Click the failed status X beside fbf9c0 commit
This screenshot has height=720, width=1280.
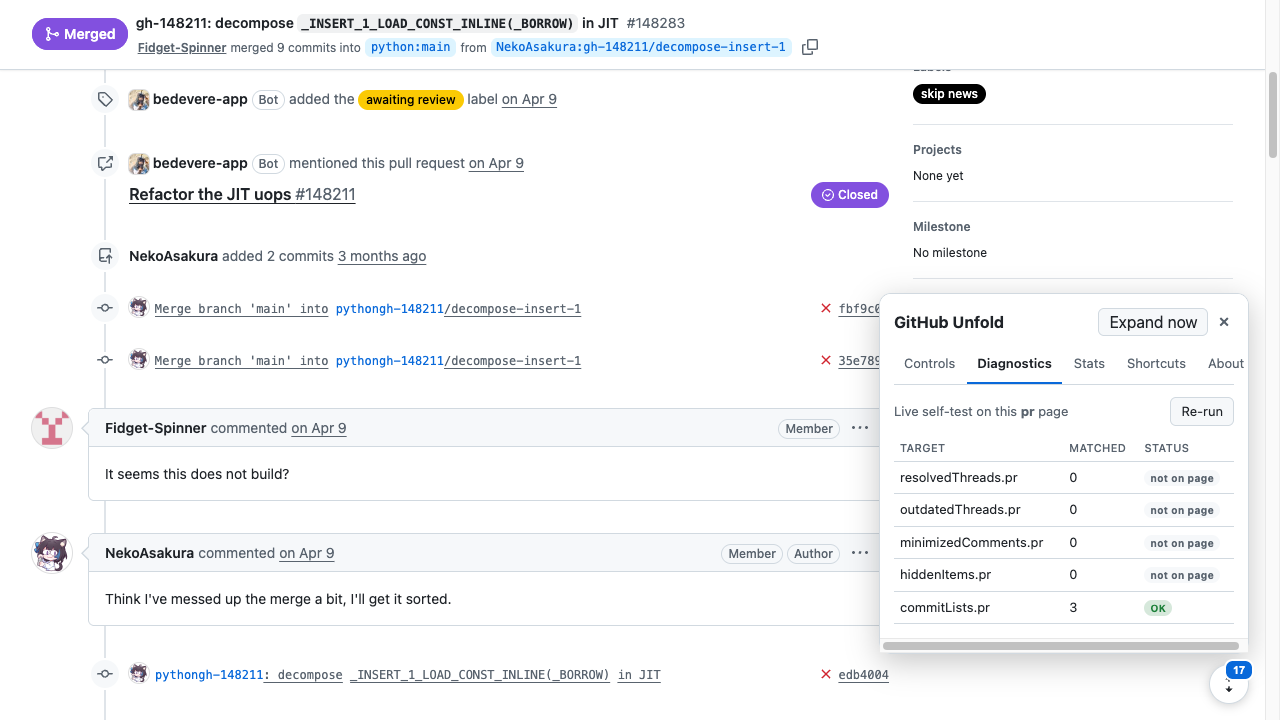(x=826, y=309)
